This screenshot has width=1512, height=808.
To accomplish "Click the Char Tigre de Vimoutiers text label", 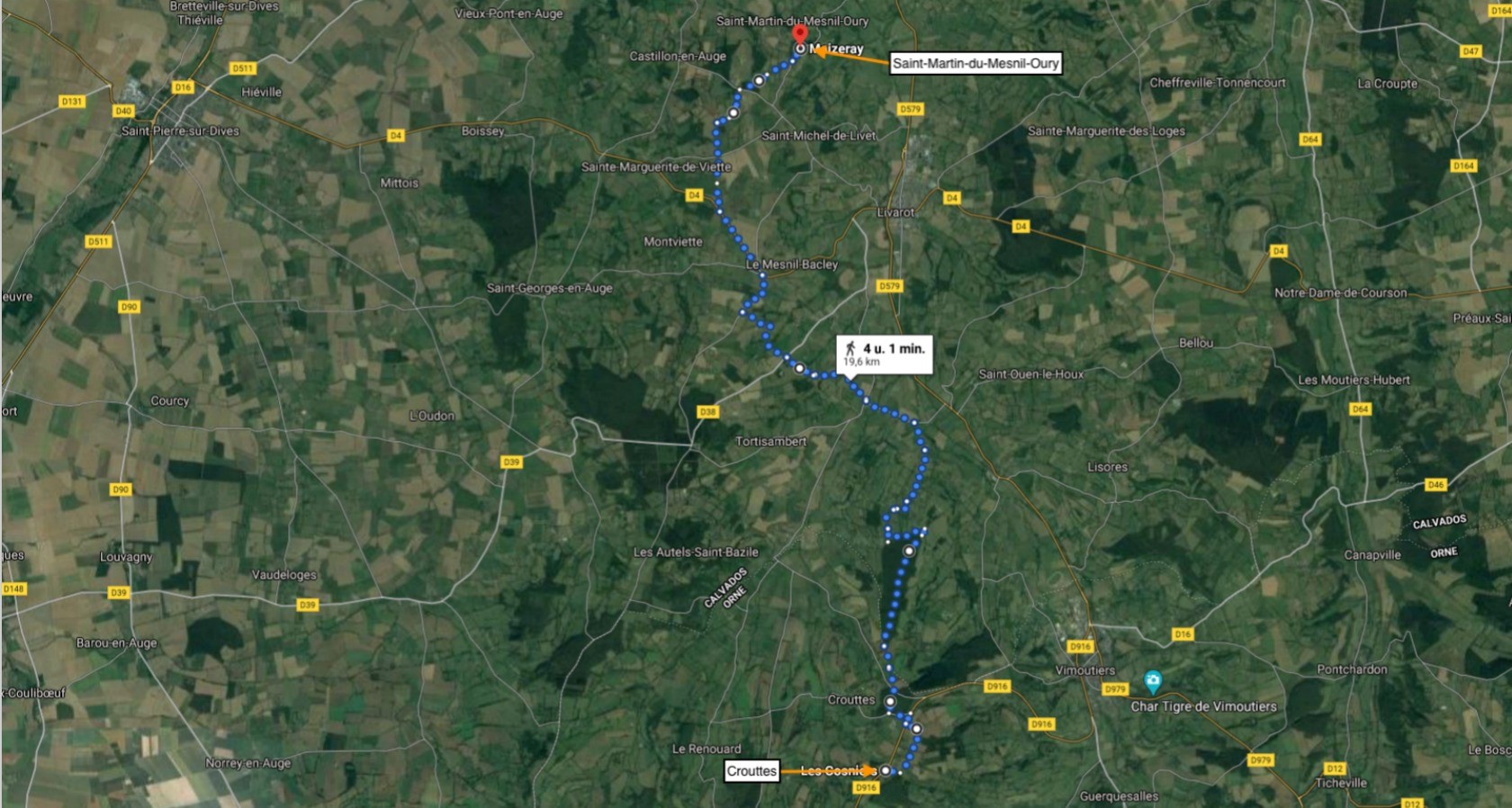I will 1203,706.
